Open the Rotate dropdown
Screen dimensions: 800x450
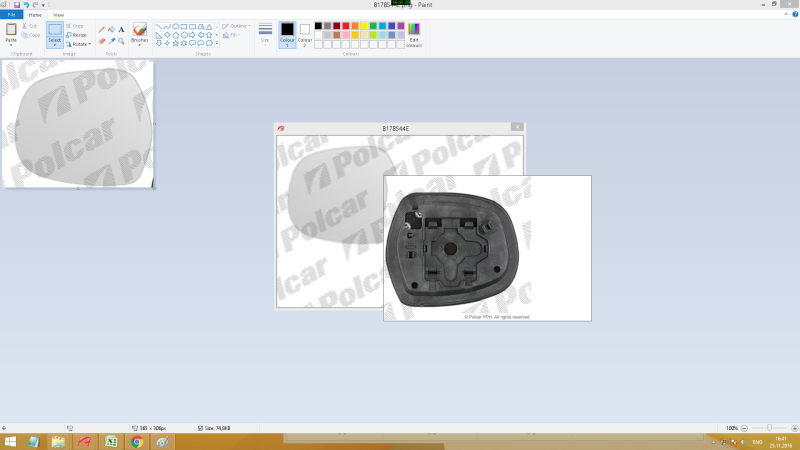(x=79, y=44)
